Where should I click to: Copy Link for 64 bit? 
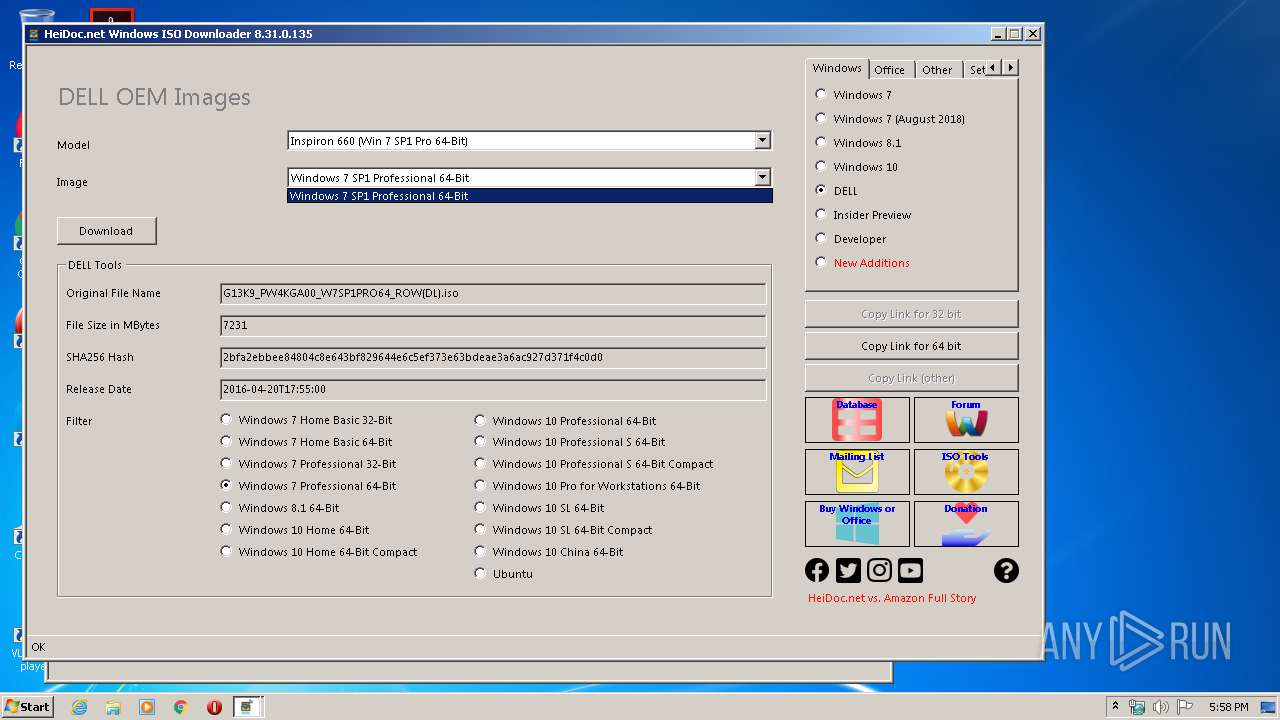911,346
